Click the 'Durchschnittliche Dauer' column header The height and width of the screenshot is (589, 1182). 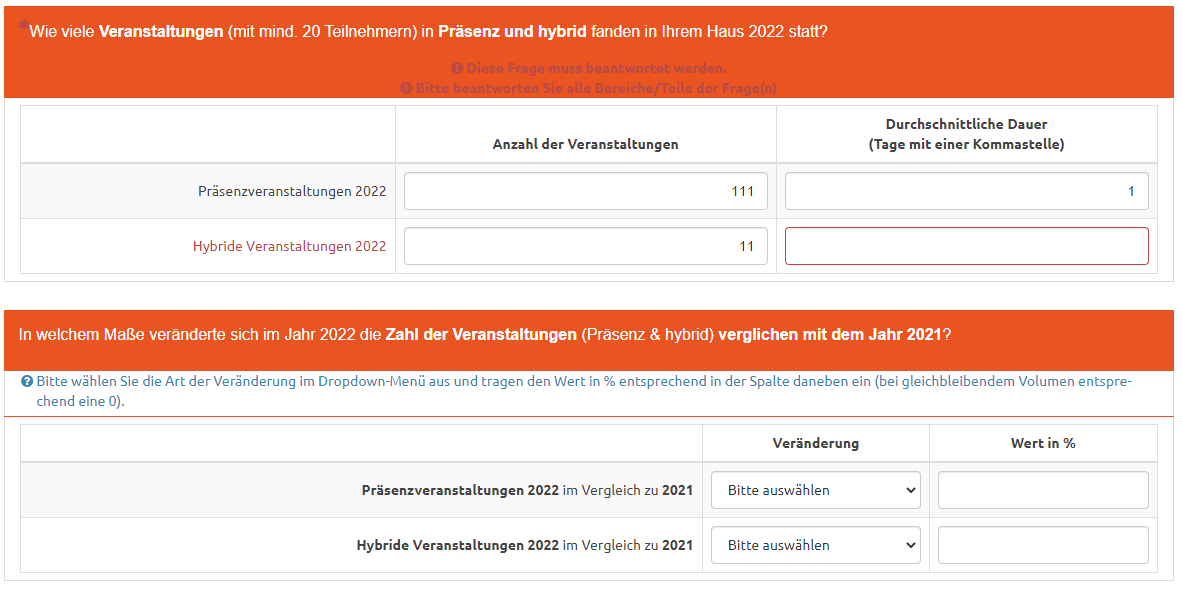pos(966,134)
